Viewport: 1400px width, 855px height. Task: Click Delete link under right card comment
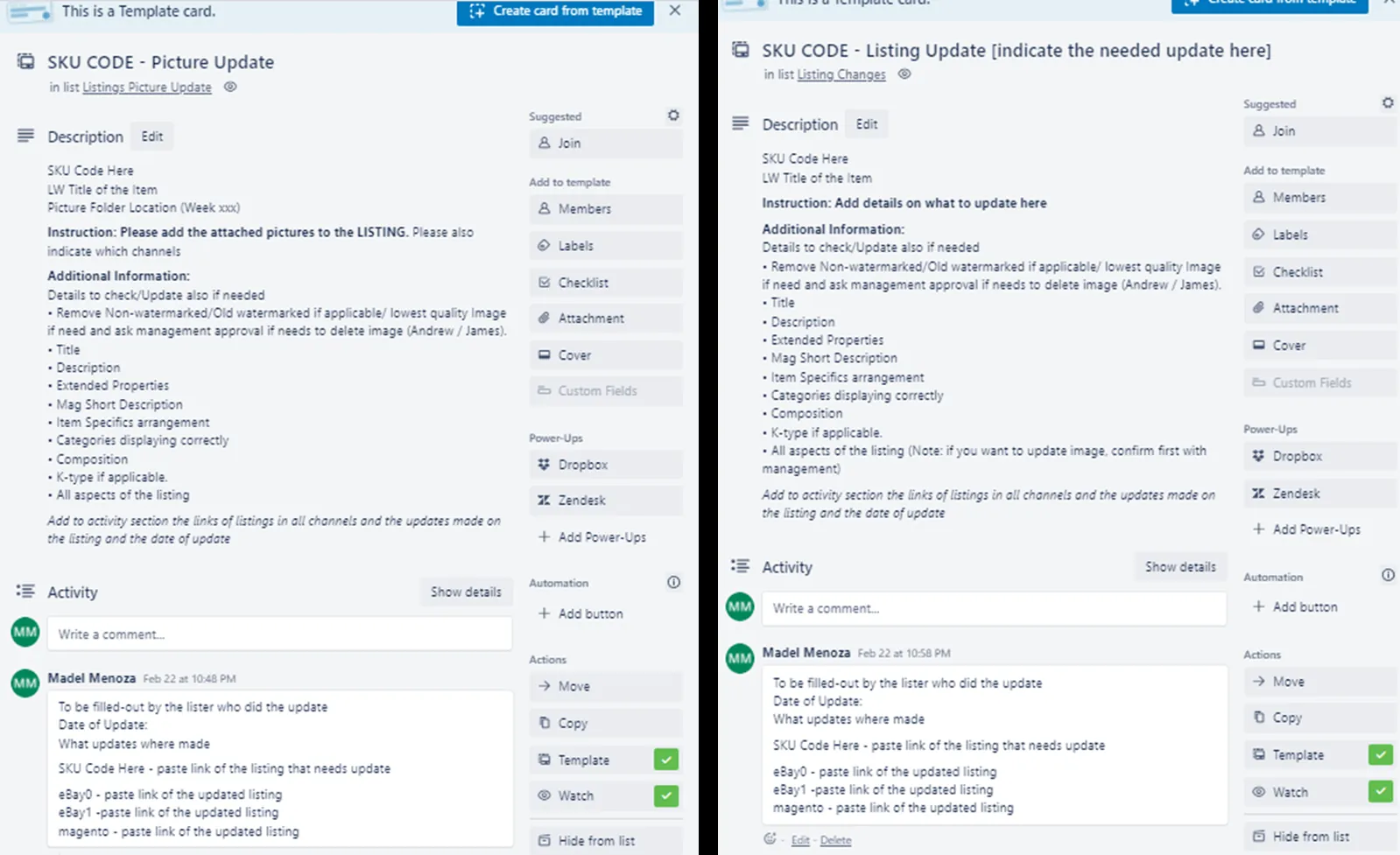[x=835, y=840]
